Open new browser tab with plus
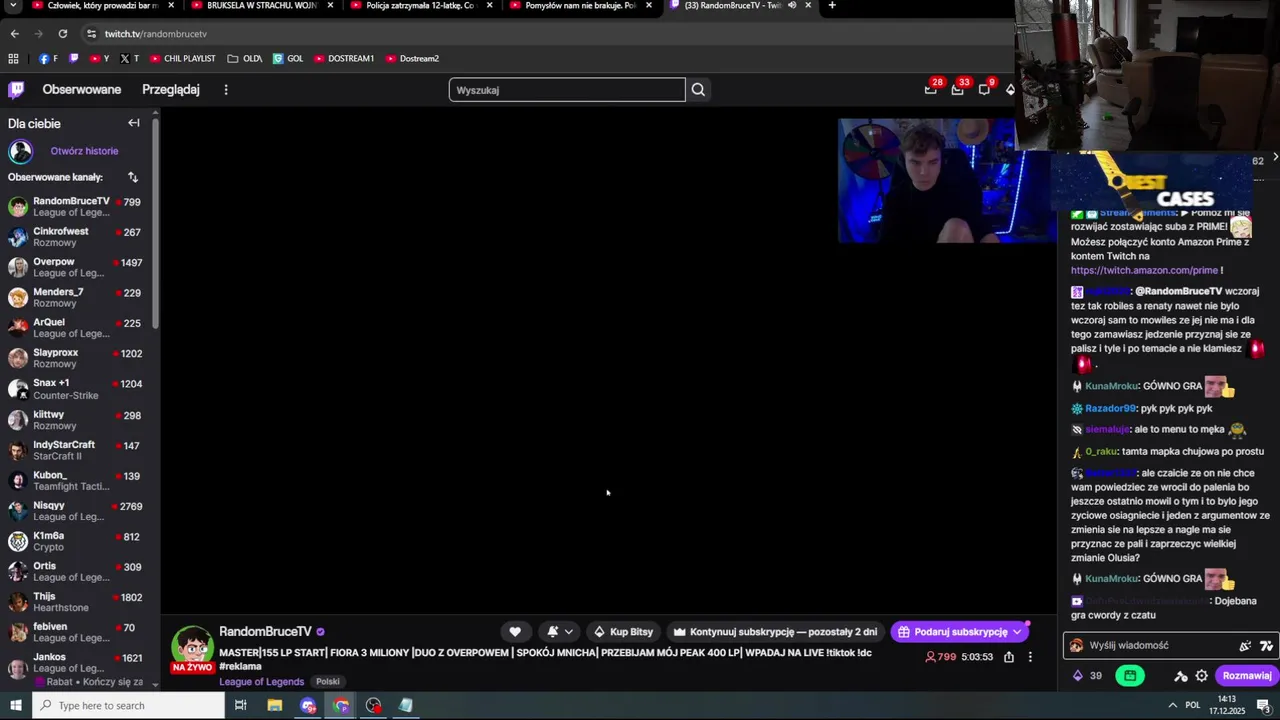Viewport: 1280px width, 720px height. (832, 6)
